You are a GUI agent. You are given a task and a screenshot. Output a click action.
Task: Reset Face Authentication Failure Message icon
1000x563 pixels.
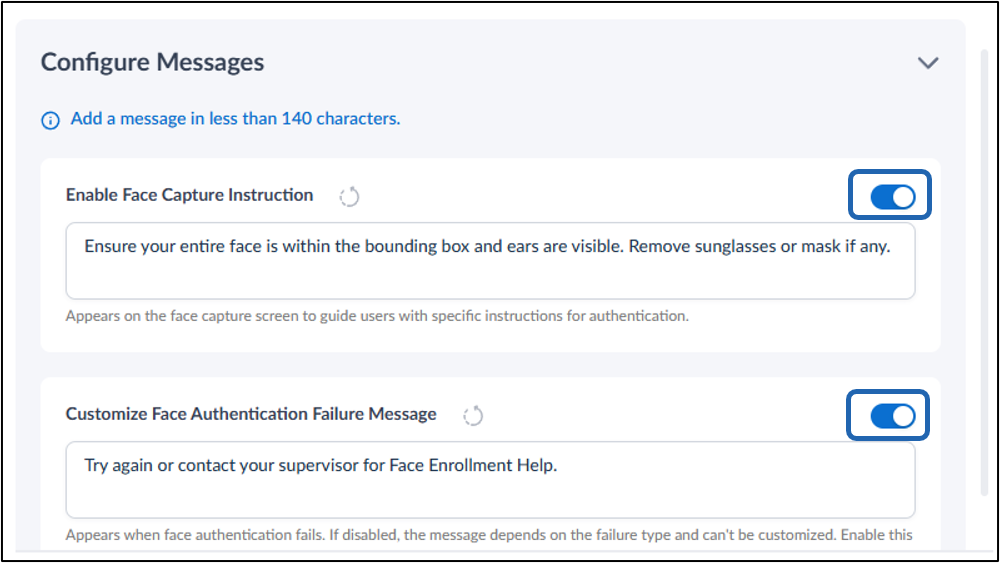tap(473, 416)
